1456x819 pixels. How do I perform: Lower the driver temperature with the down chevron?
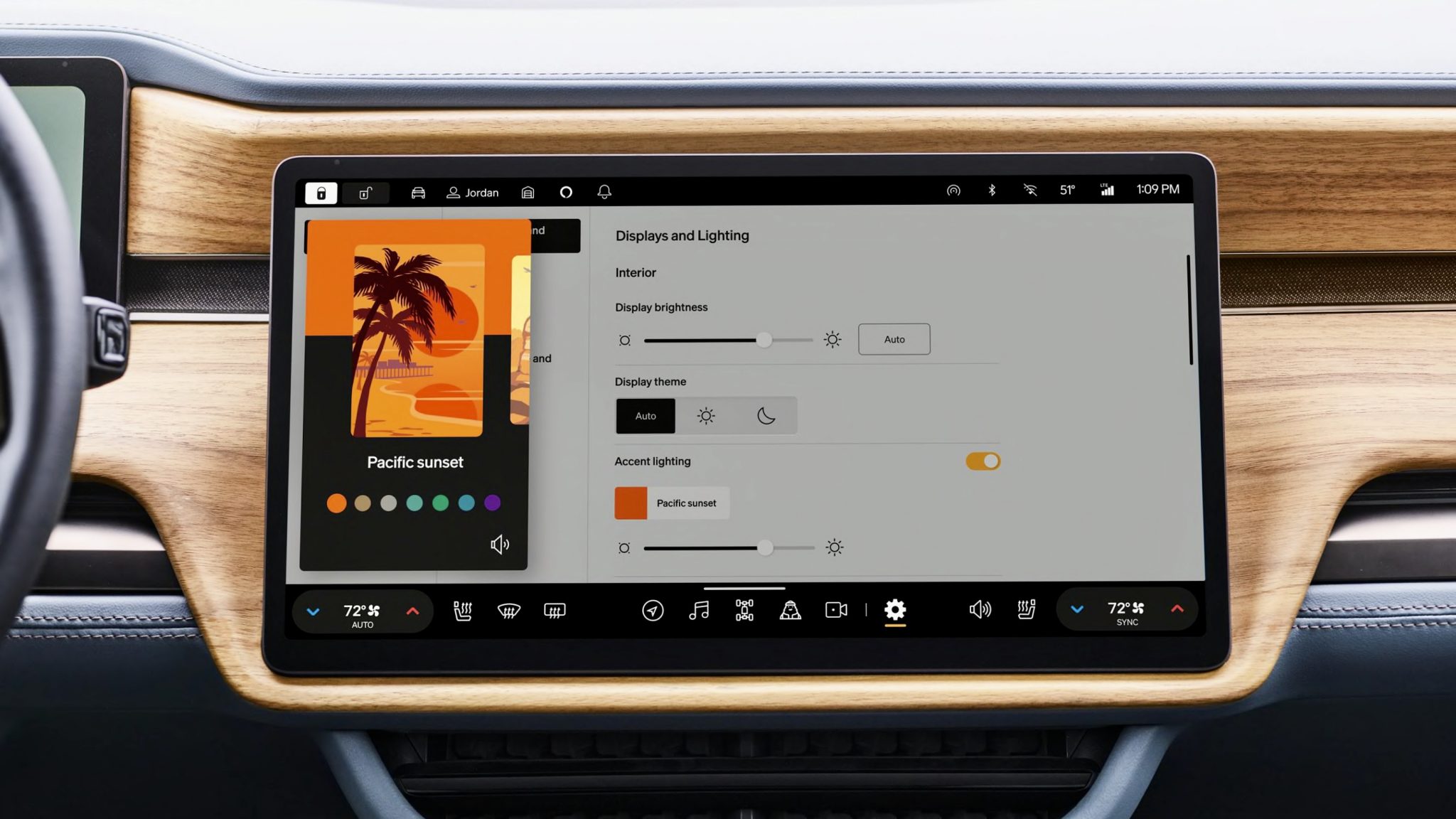pos(313,611)
